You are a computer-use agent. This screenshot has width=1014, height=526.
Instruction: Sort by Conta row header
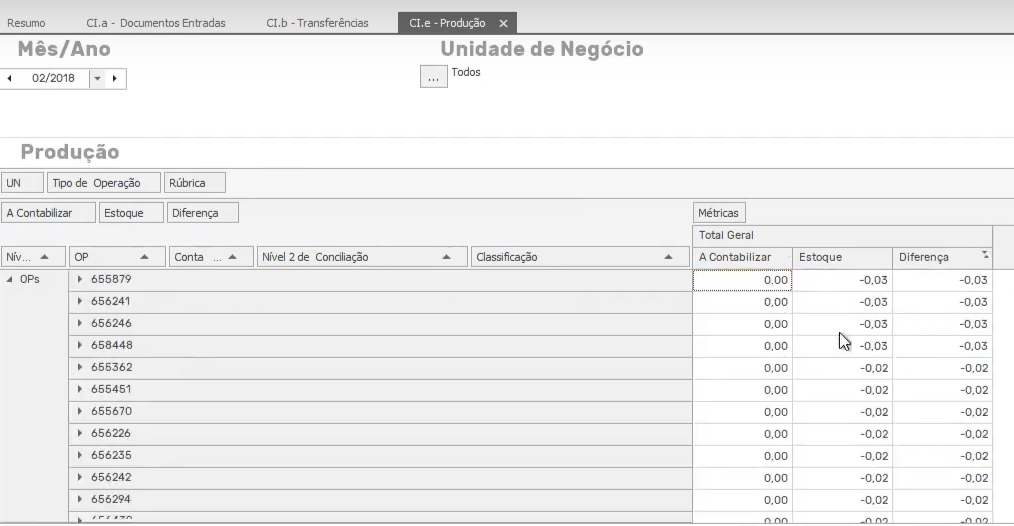211,257
